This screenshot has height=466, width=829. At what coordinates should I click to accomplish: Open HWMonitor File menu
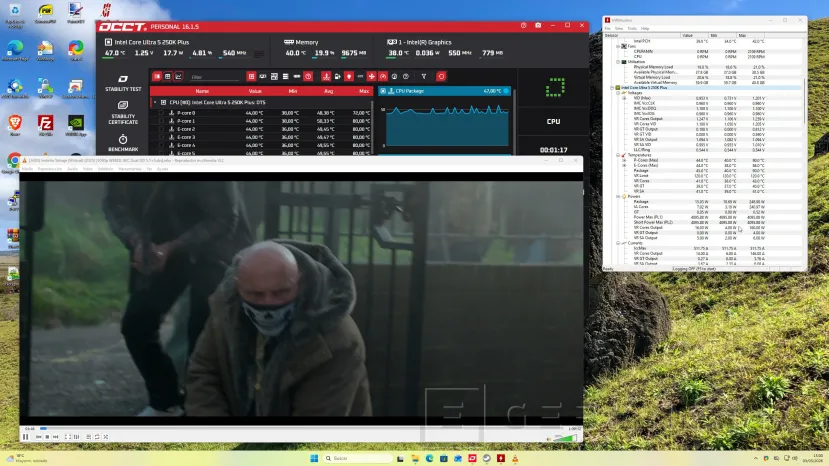pos(607,29)
